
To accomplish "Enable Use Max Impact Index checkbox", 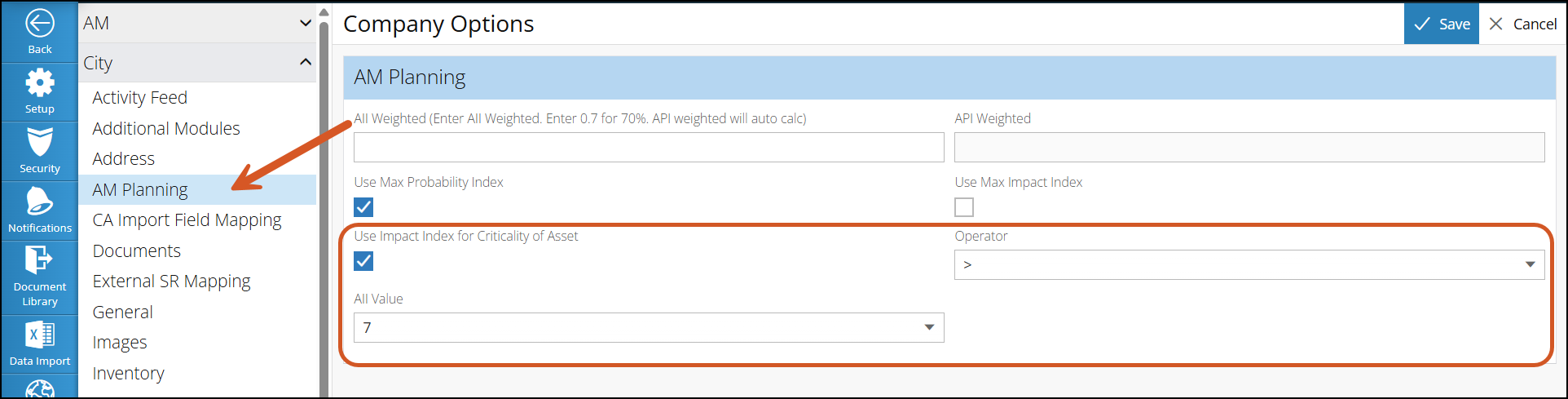I will tap(964, 207).
